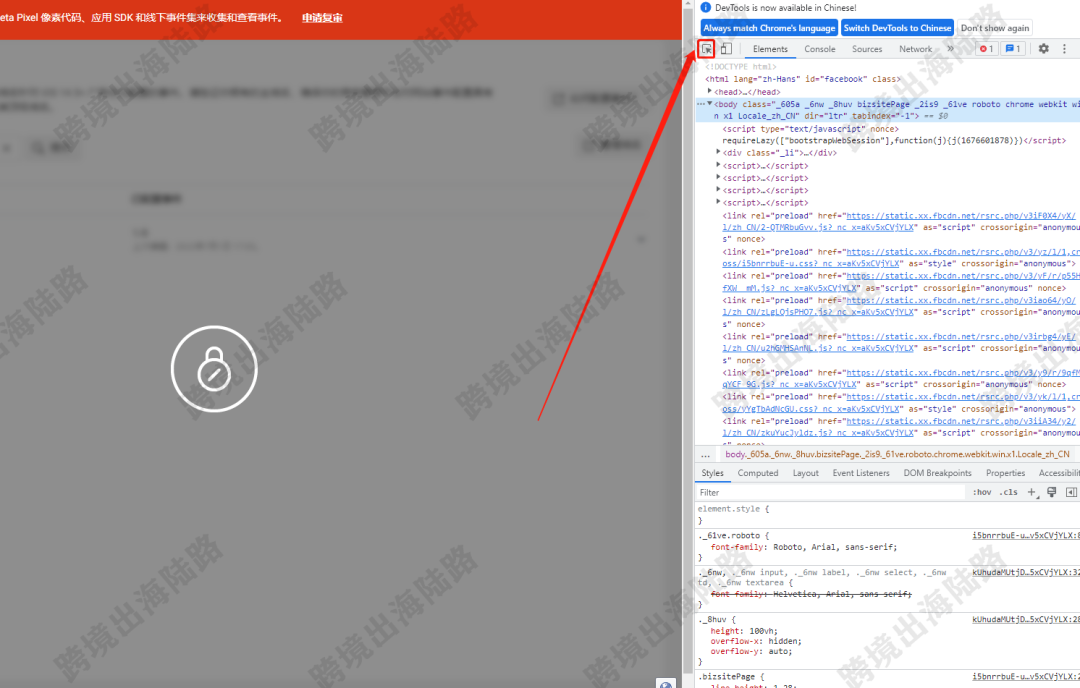The height and width of the screenshot is (688, 1080).
Task: Select the html lang="zh-Hans" node row
Action: (803, 79)
